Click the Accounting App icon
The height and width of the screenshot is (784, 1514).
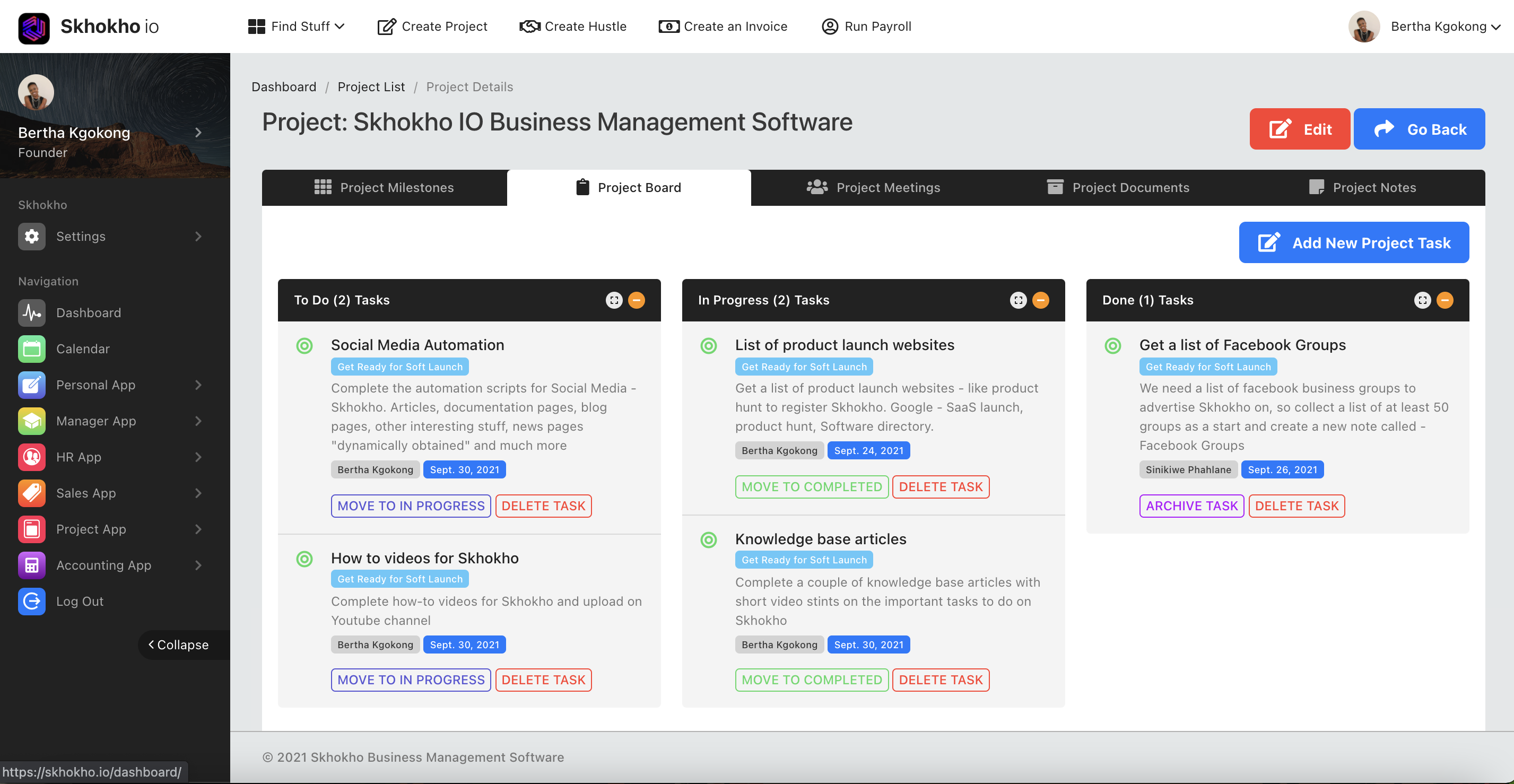pos(31,565)
